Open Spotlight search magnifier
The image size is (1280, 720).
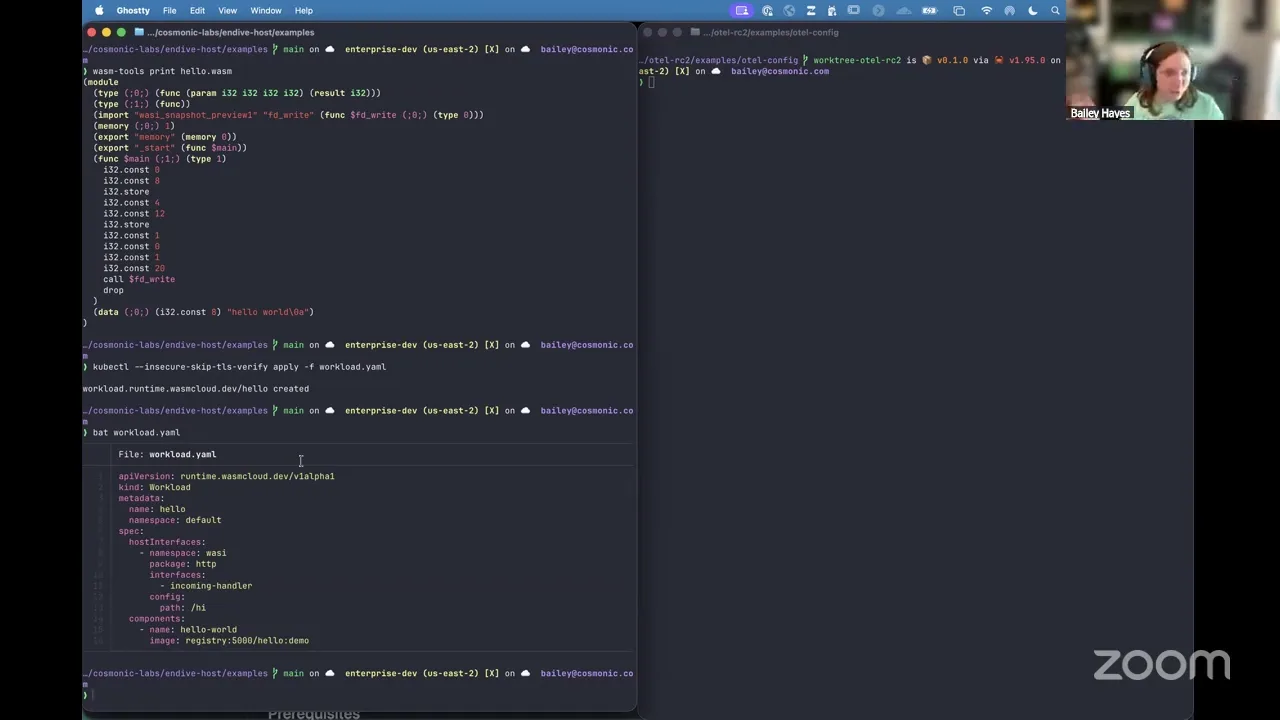pos(1055,10)
